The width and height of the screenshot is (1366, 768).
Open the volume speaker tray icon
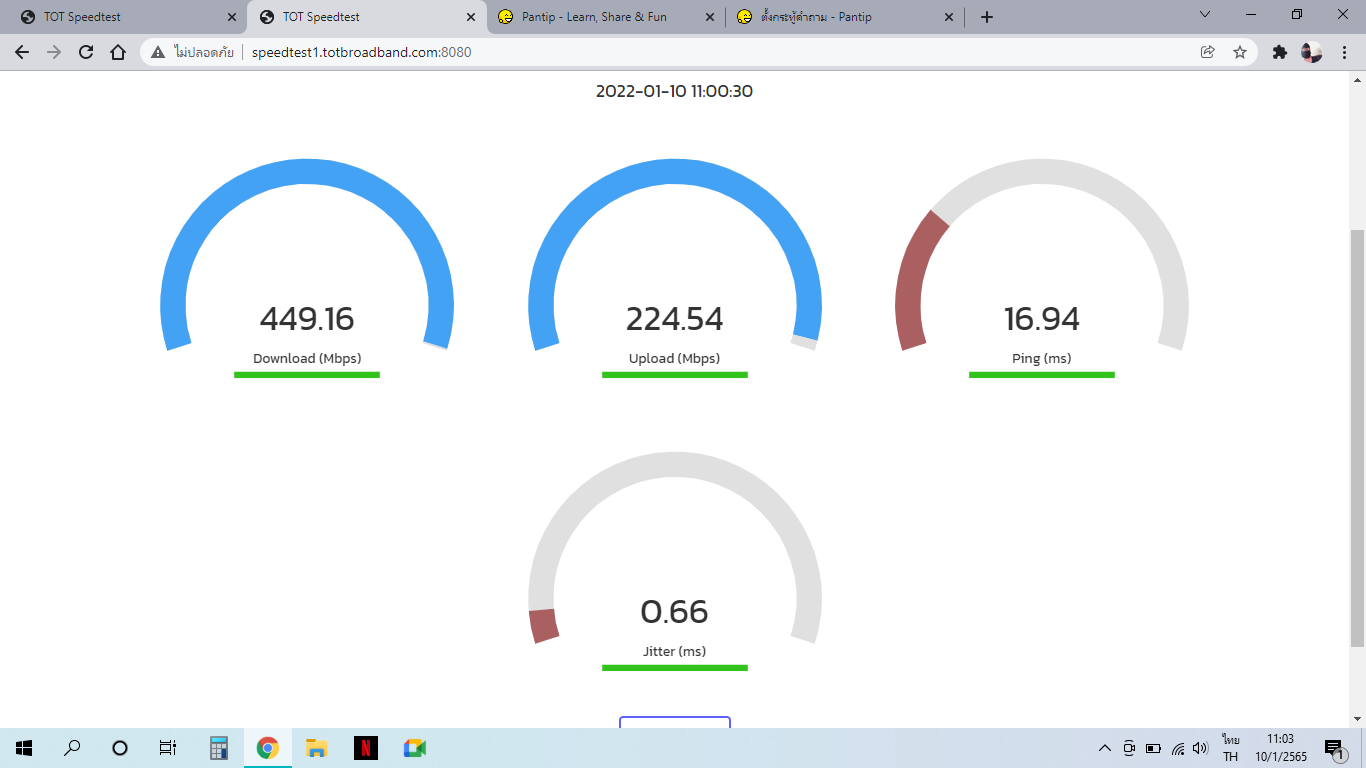point(1201,748)
